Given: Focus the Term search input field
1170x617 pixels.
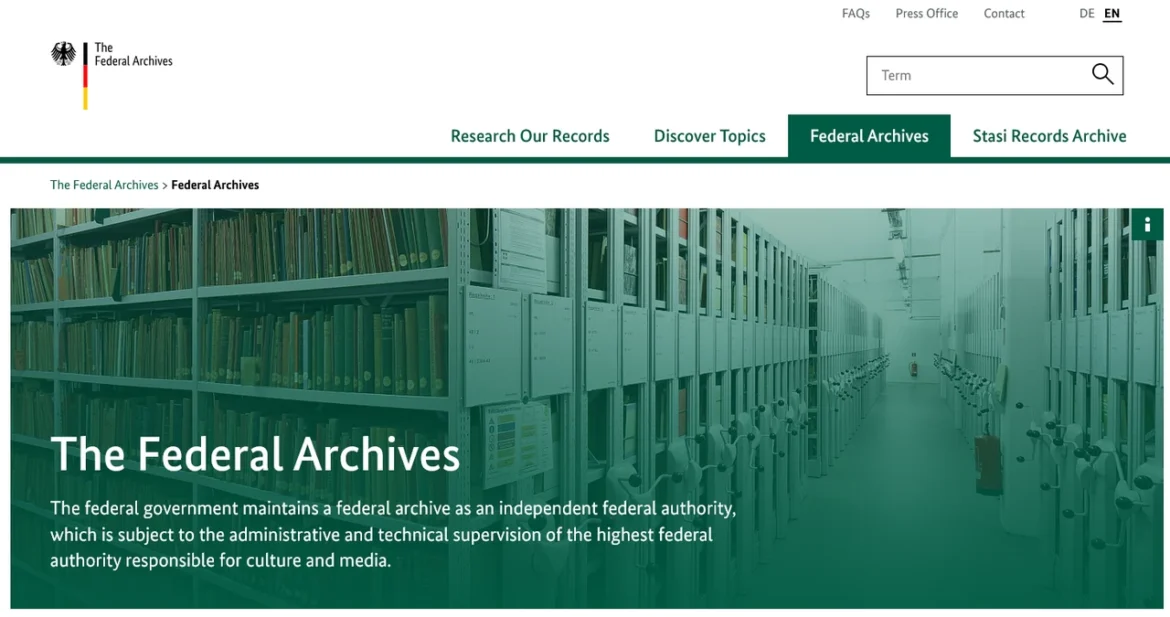Looking at the screenshot, I should coord(975,75).
